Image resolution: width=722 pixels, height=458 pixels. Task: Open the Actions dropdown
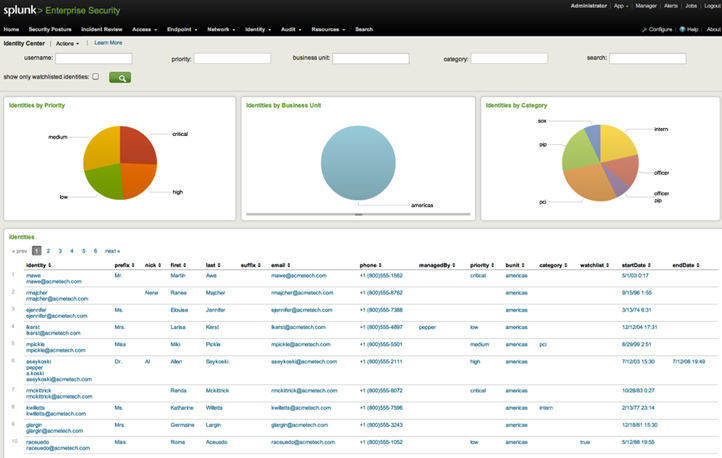coord(67,44)
